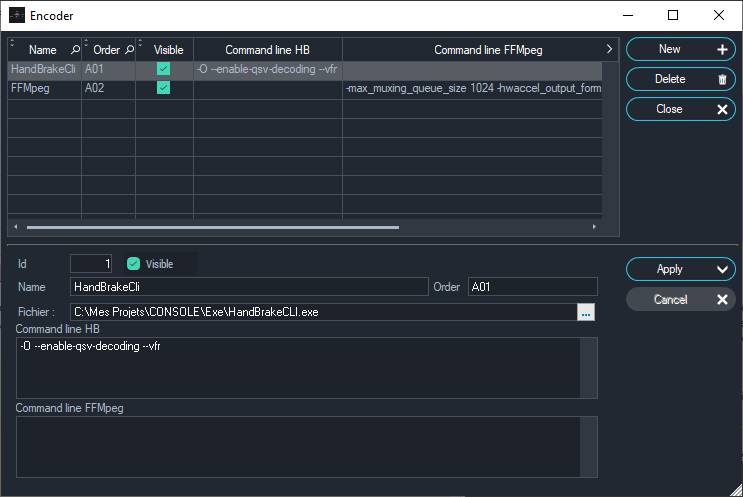Image resolution: width=743 pixels, height=497 pixels.
Task: Select the HandBrakeCli row name cell
Action: 44,69
